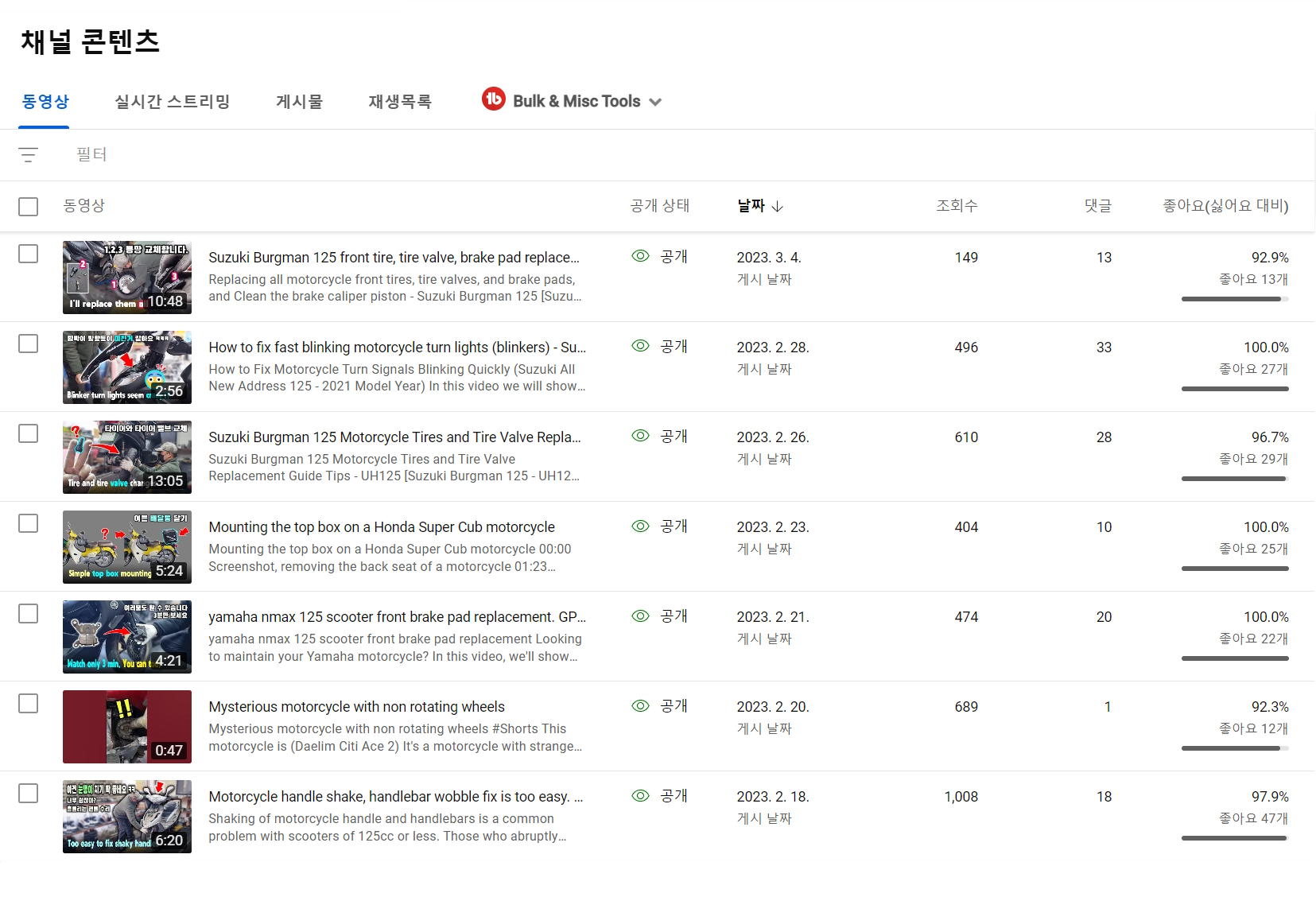This screenshot has width=1316, height=897.
Task: Click the 689 view count
Action: 966,707
